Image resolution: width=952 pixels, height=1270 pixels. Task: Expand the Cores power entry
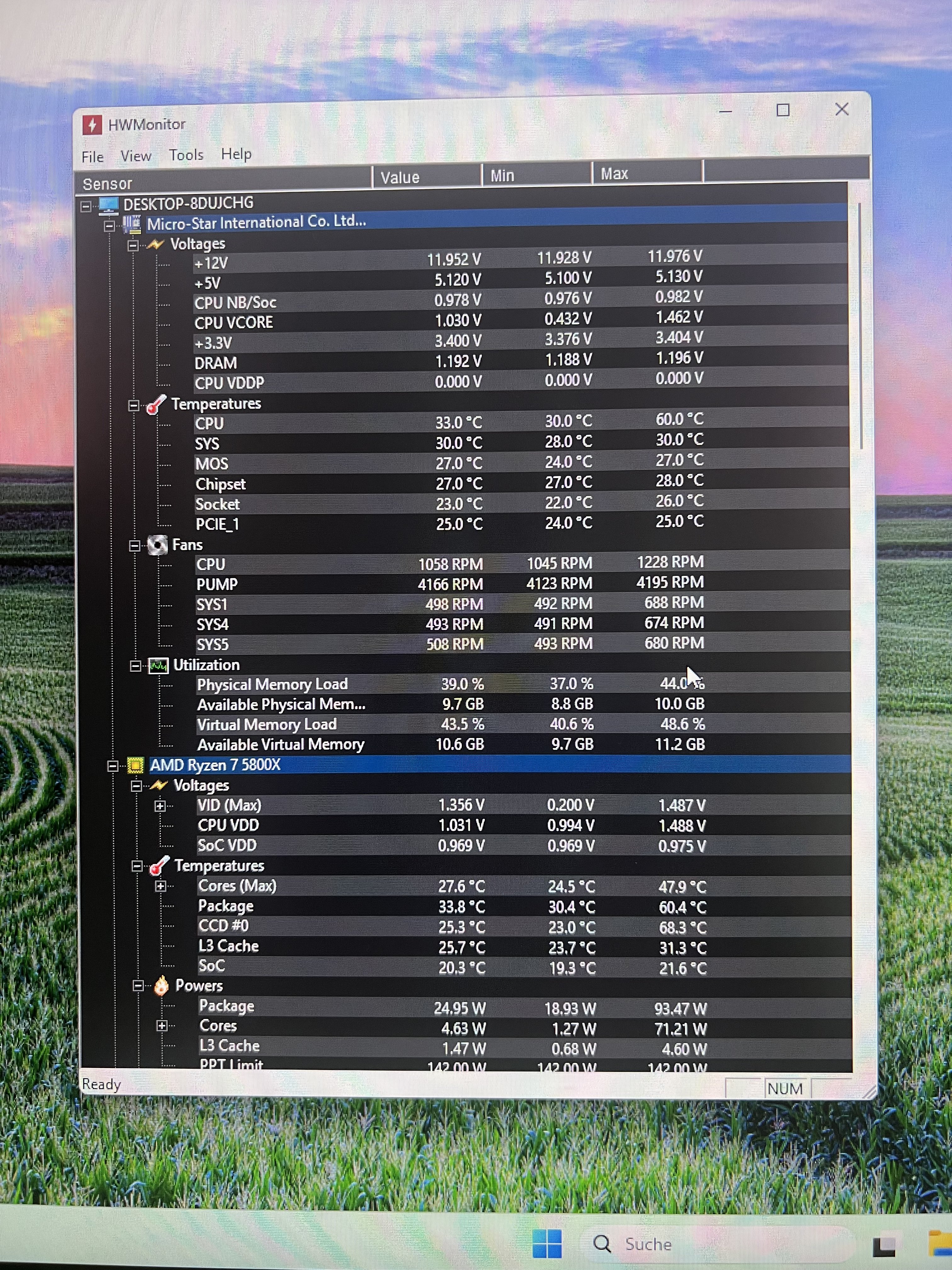tap(162, 1026)
